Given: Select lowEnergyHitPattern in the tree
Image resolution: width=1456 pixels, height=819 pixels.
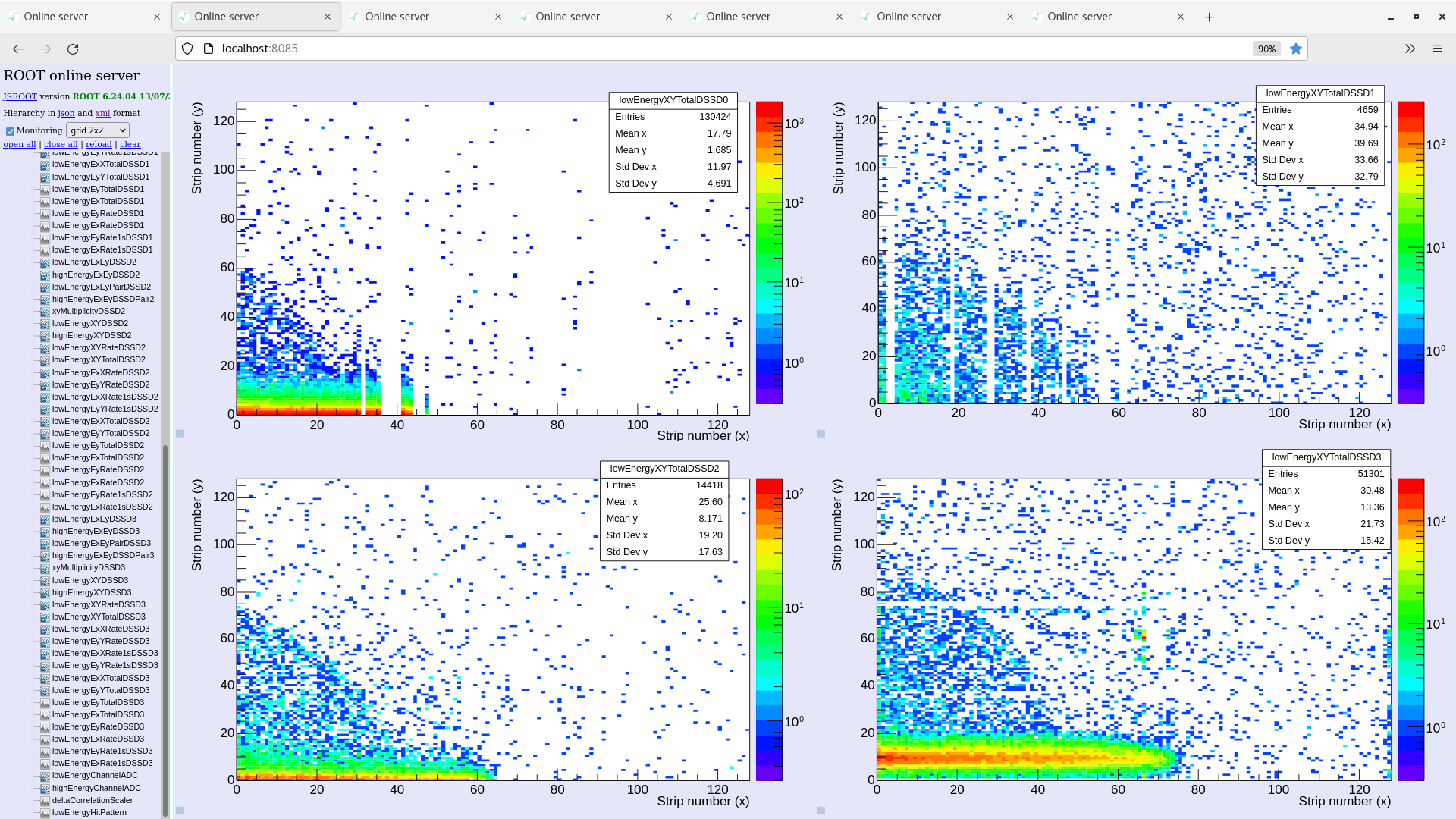Looking at the screenshot, I should (x=89, y=812).
